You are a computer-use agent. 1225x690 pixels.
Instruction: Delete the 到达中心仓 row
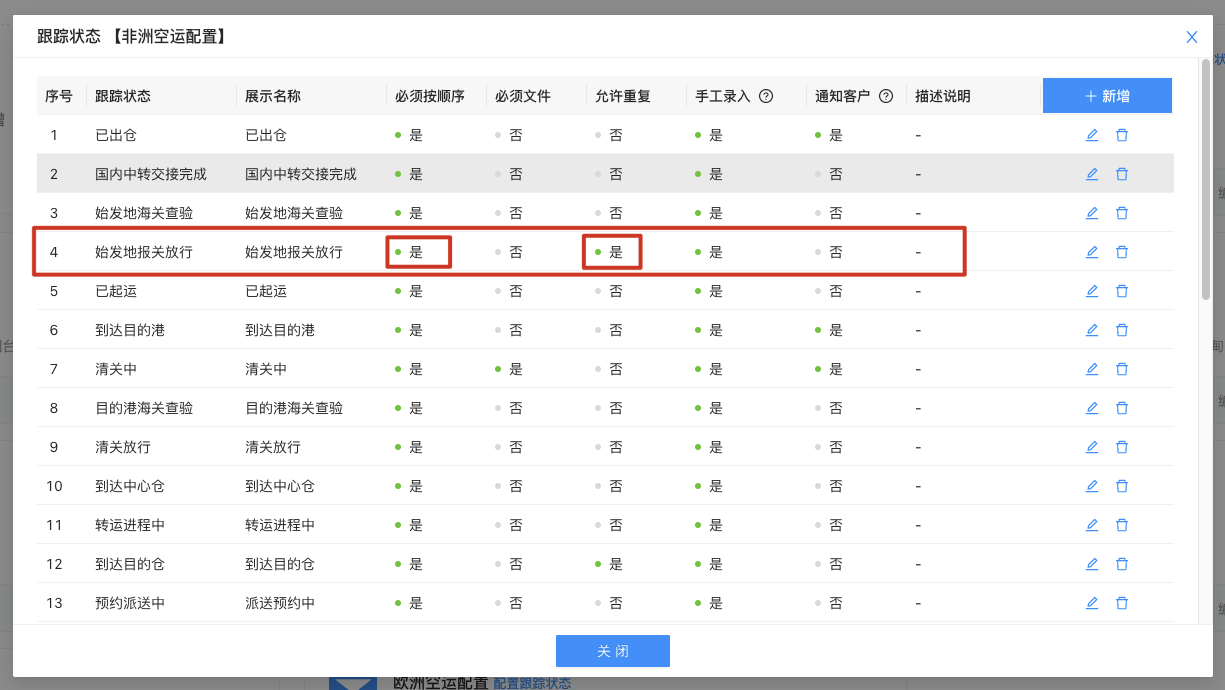[1121, 486]
